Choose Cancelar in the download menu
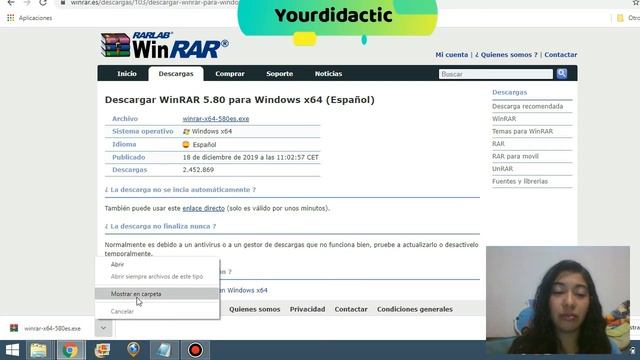Screen dimensions: 640x360 click(122, 311)
